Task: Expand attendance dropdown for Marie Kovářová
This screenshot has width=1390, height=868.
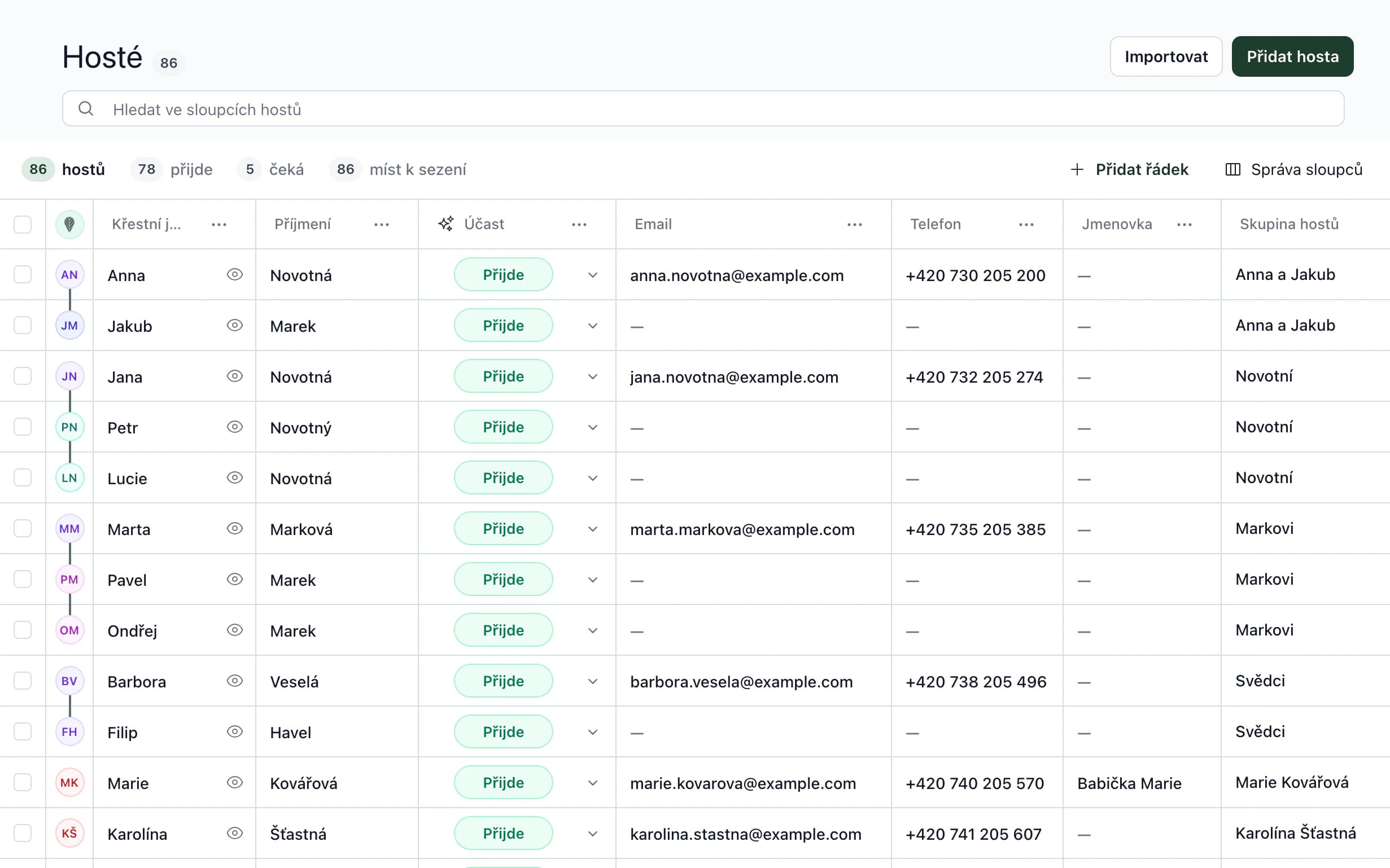Action: click(x=592, y=783)
